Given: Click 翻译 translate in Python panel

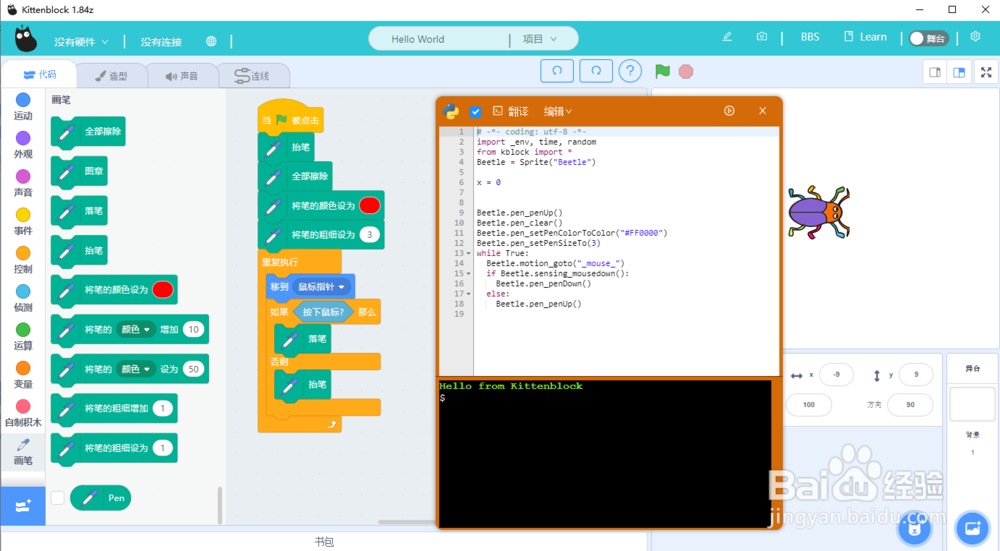Looking at the screenshot, I should 511,112.
